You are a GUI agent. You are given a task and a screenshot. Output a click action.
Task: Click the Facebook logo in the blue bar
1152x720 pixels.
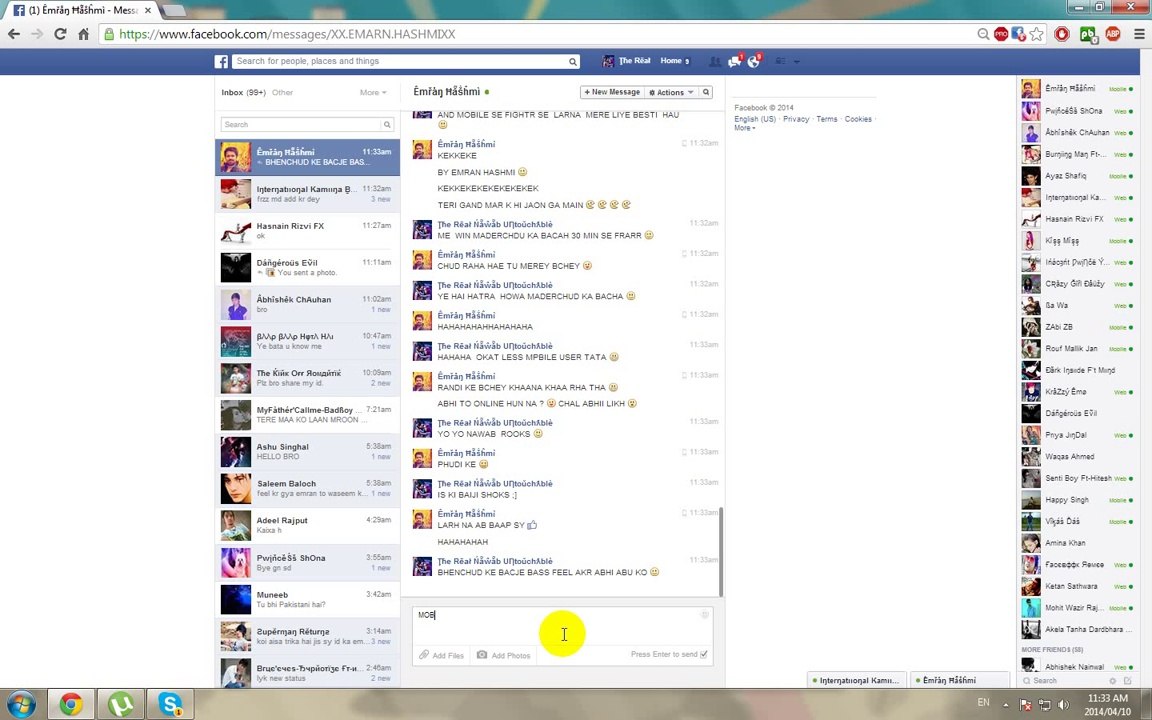221,62
